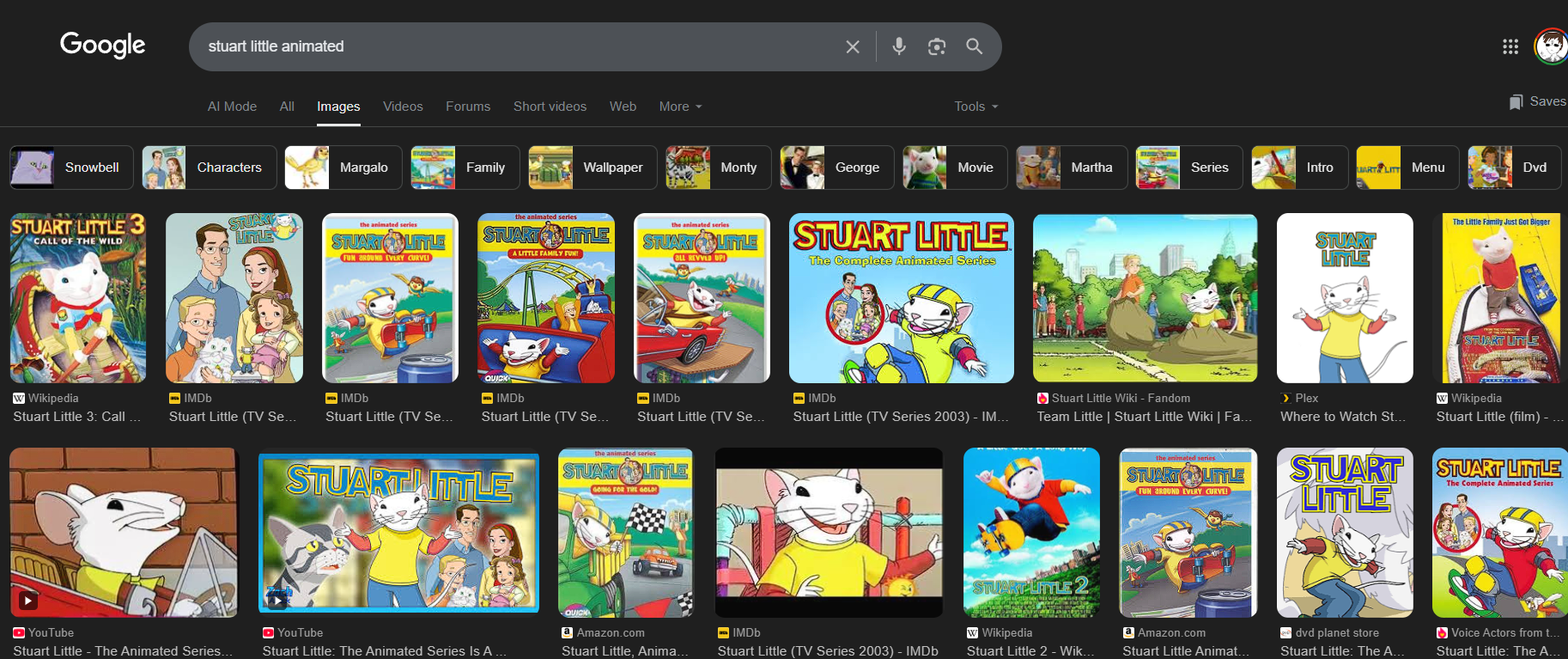This screenshot has width=1568, height=659.
Task: Expand the More dropdown menu
Action: point(680,107)
